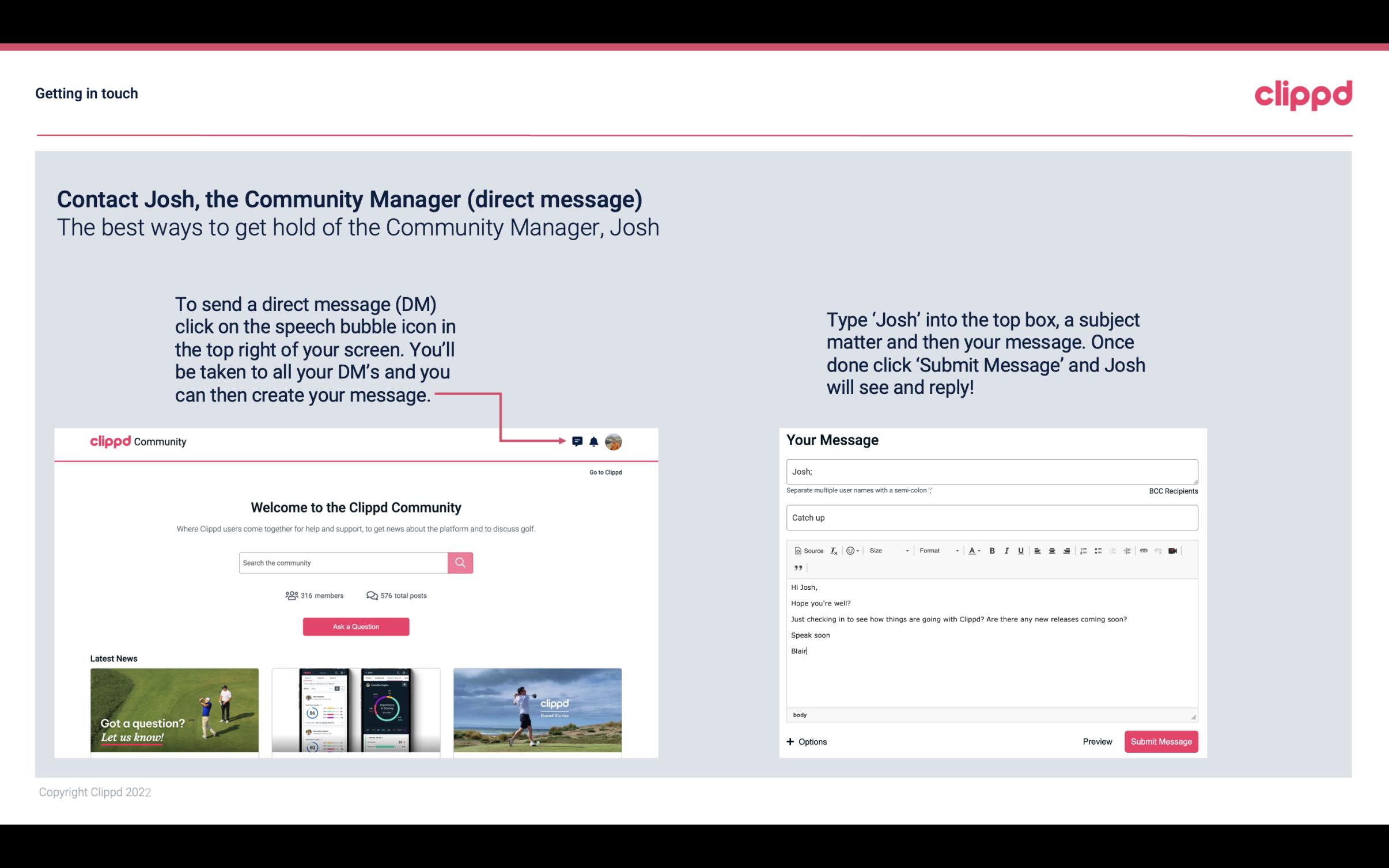This screenshot has width=1389, height=868.
Task: Click the user profile avatar icon
Action: pyautogui.click(x=615, y=442)
